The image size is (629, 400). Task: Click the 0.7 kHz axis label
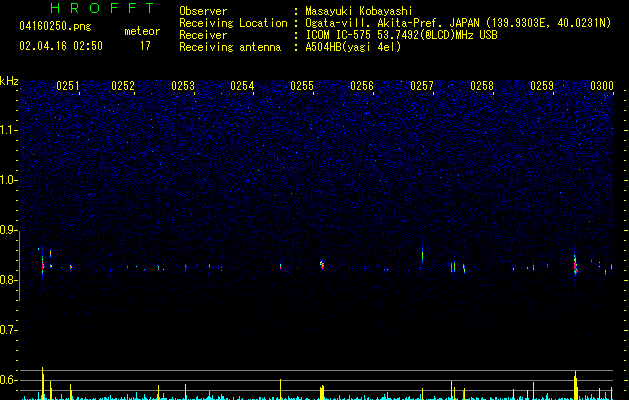click(x=9, y=330)
